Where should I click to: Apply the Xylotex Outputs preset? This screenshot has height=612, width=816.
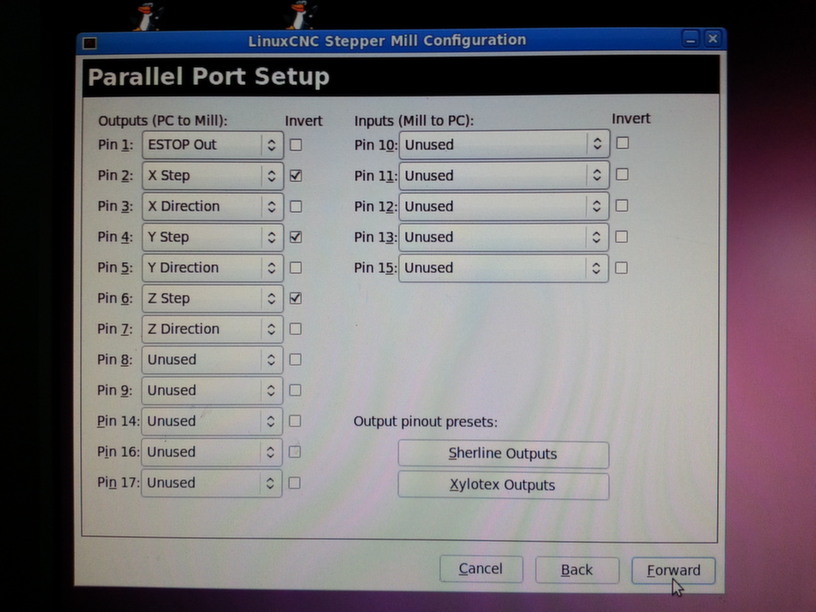coord(503,486)
